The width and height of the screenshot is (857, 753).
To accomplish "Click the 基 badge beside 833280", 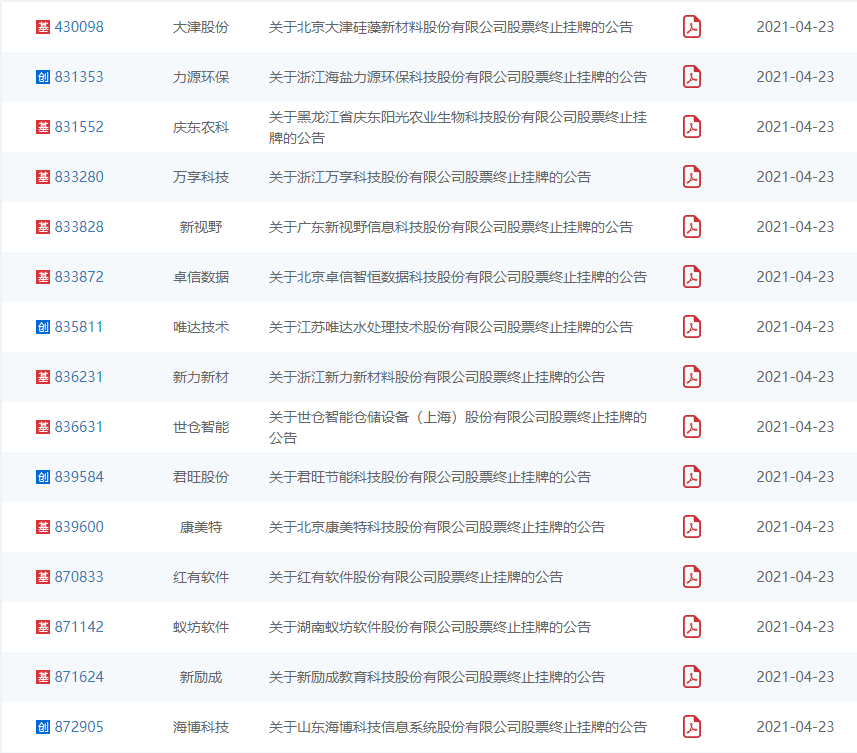I will point(43,177).
